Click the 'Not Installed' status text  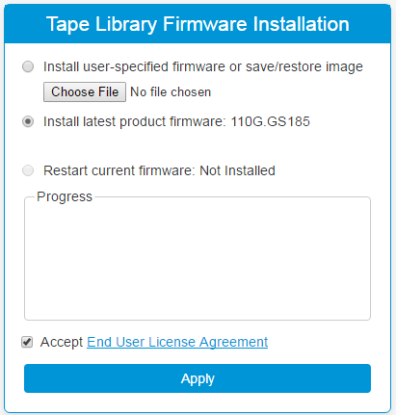click(237, 171)
